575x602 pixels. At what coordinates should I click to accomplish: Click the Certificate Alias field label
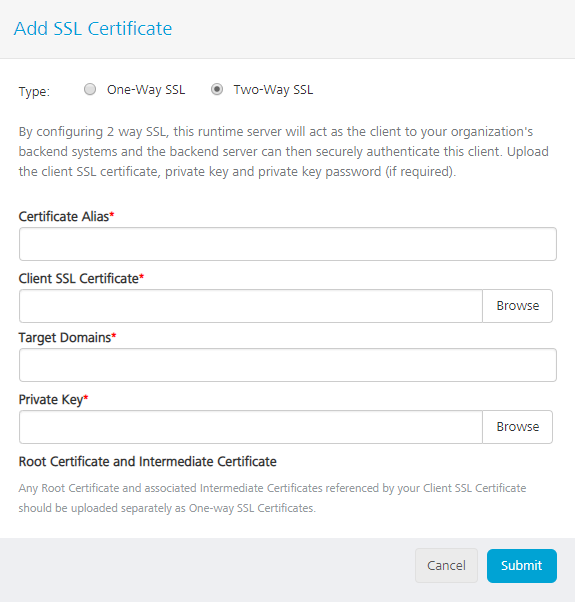click(66, 217)
